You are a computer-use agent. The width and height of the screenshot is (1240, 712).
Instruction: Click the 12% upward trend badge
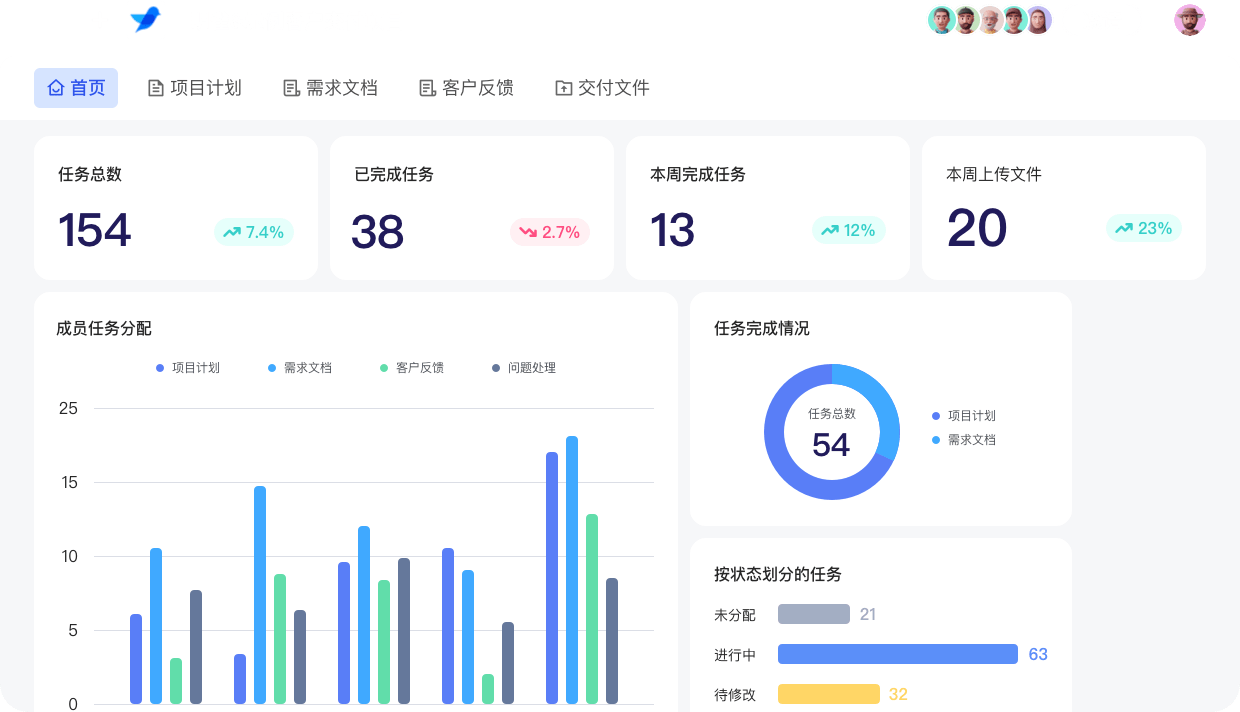[x=849, y=230]
